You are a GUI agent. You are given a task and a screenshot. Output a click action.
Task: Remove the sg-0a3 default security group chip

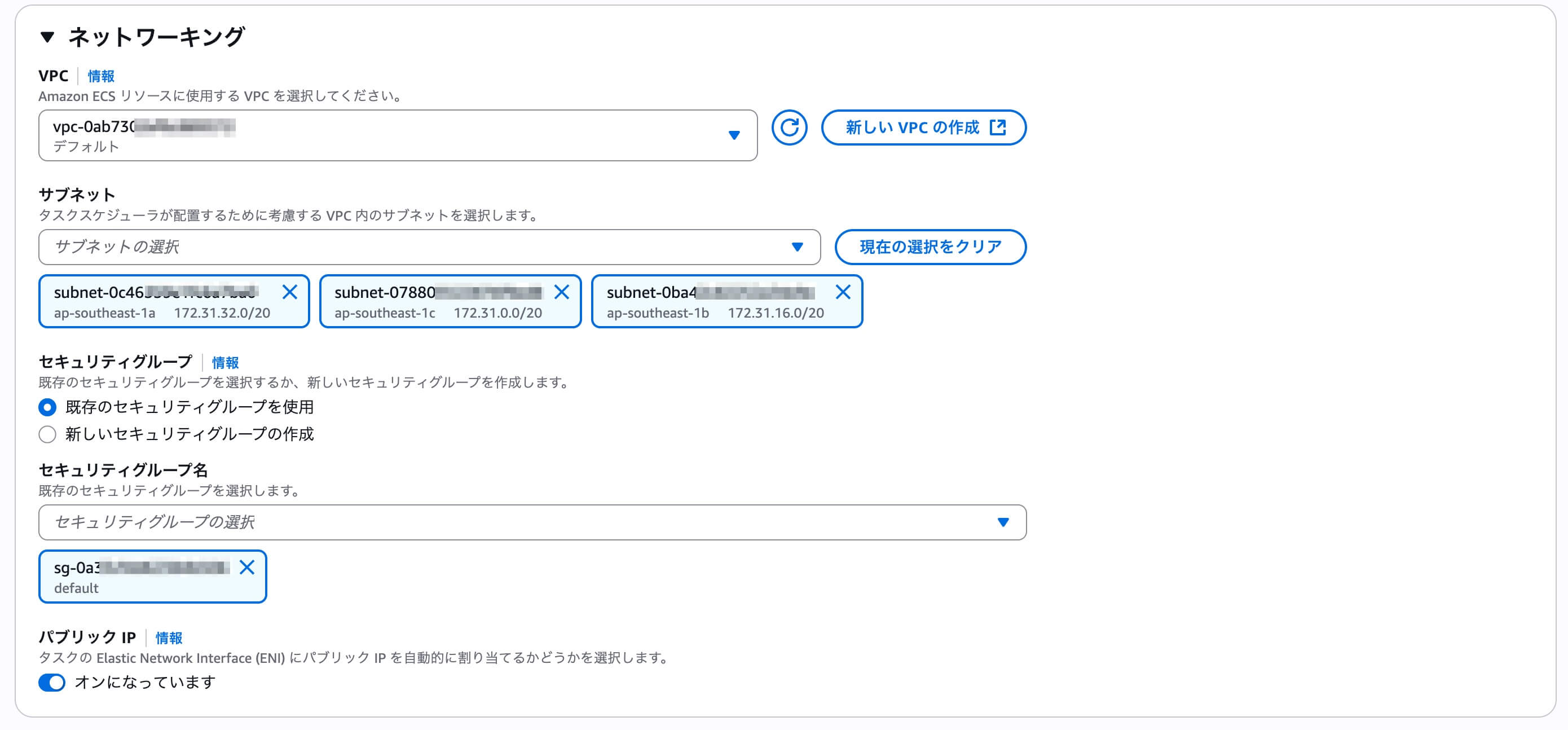(x=247, y=568)
